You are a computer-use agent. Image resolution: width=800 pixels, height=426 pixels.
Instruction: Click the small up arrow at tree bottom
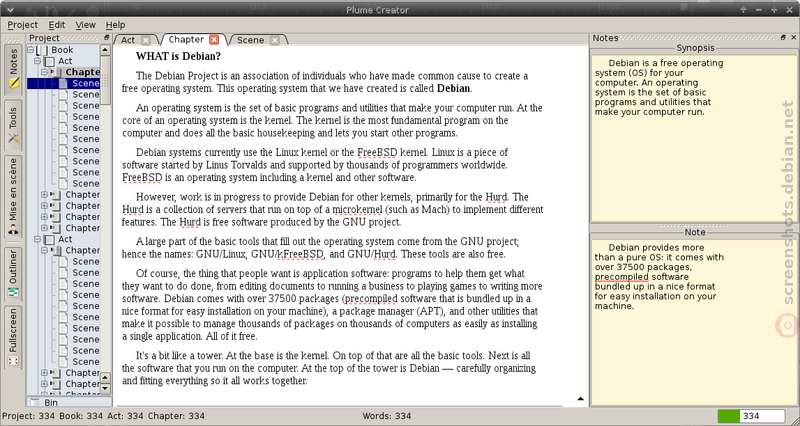pos(105,378)
